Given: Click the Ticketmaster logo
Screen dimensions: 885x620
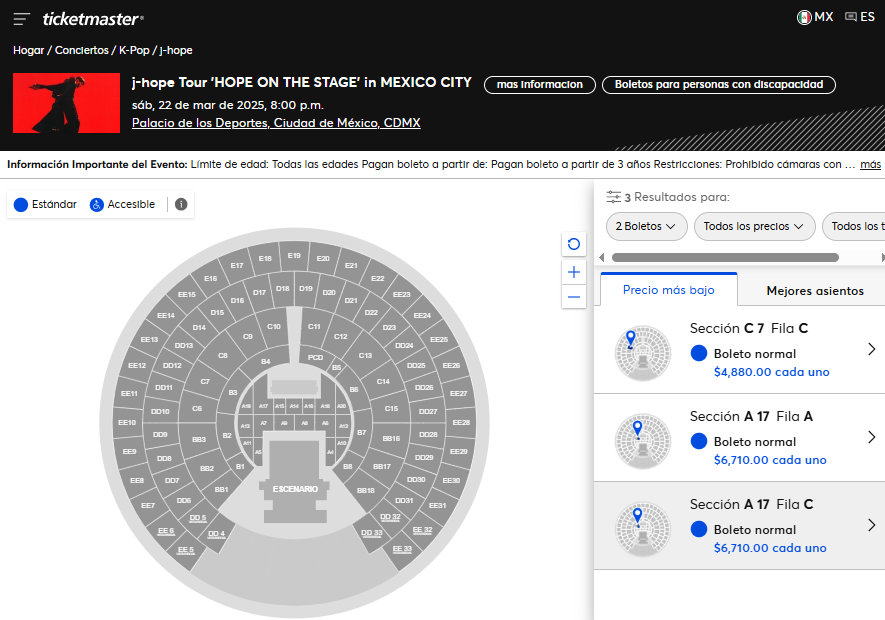Looking at the screenshot, I should [93, 19].
